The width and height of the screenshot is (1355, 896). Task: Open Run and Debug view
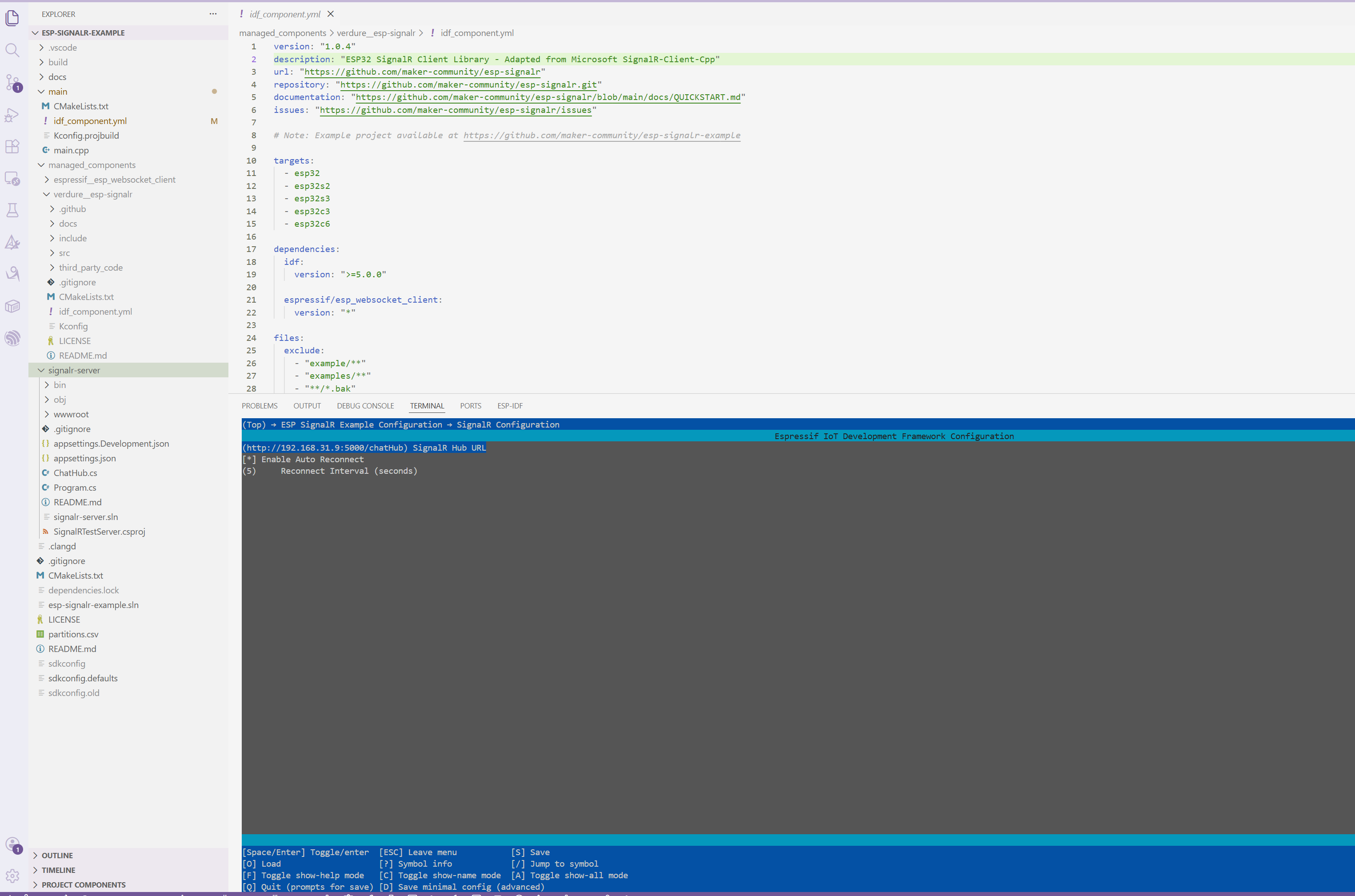pyautogui.click(x=12, y=115)
